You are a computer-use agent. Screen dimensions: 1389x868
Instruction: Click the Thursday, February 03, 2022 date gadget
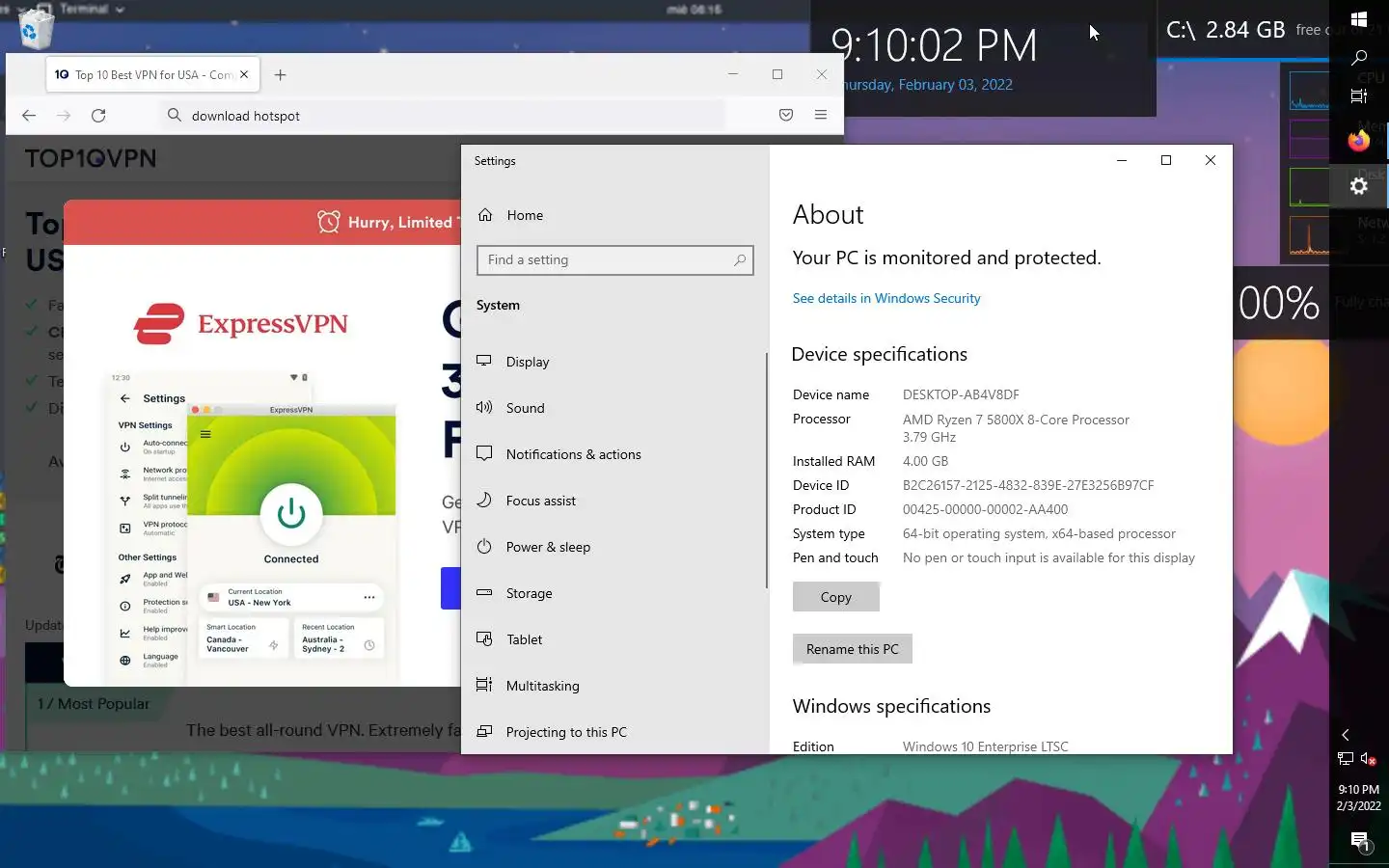tap(927, 85)
